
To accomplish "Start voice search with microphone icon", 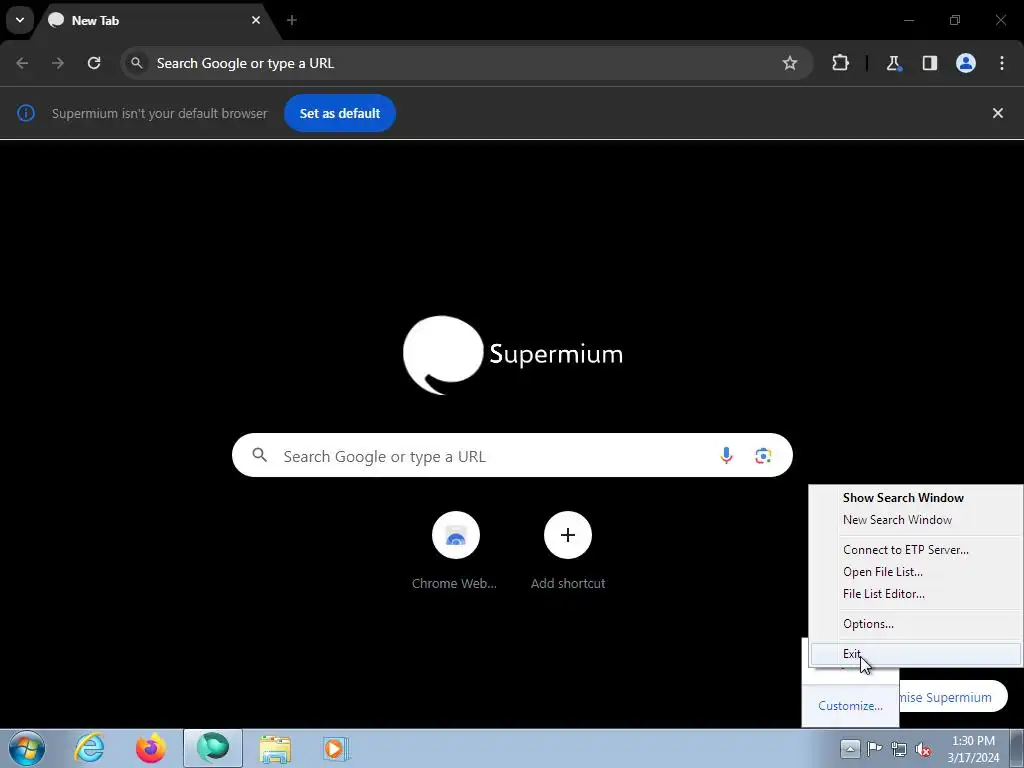I will pos(726,455).
